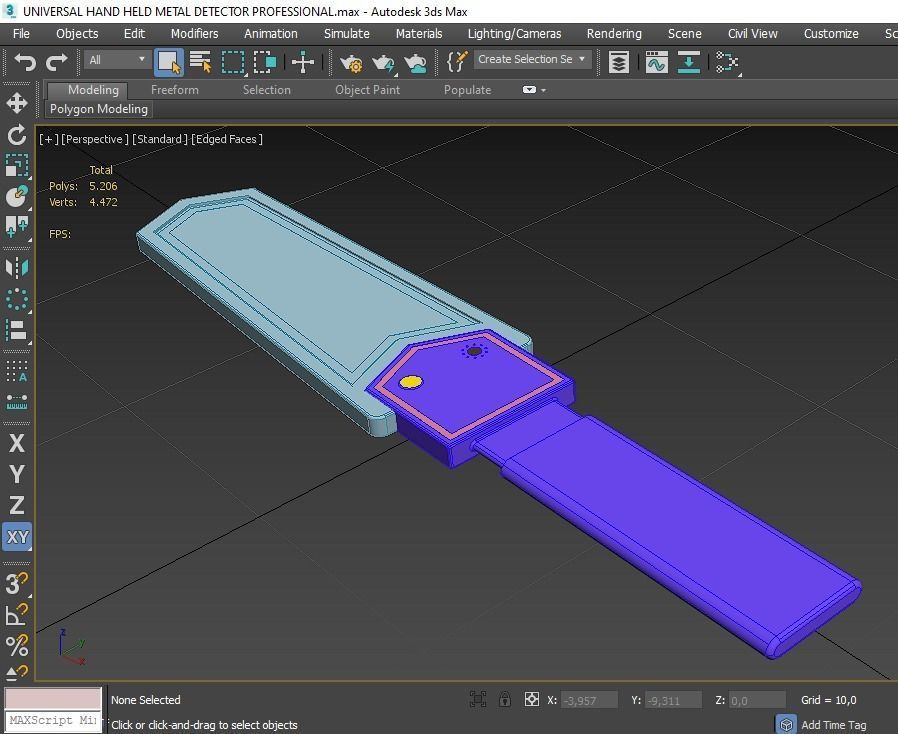Click the dotted circle left toolbar icon

(x=17, y=299)
